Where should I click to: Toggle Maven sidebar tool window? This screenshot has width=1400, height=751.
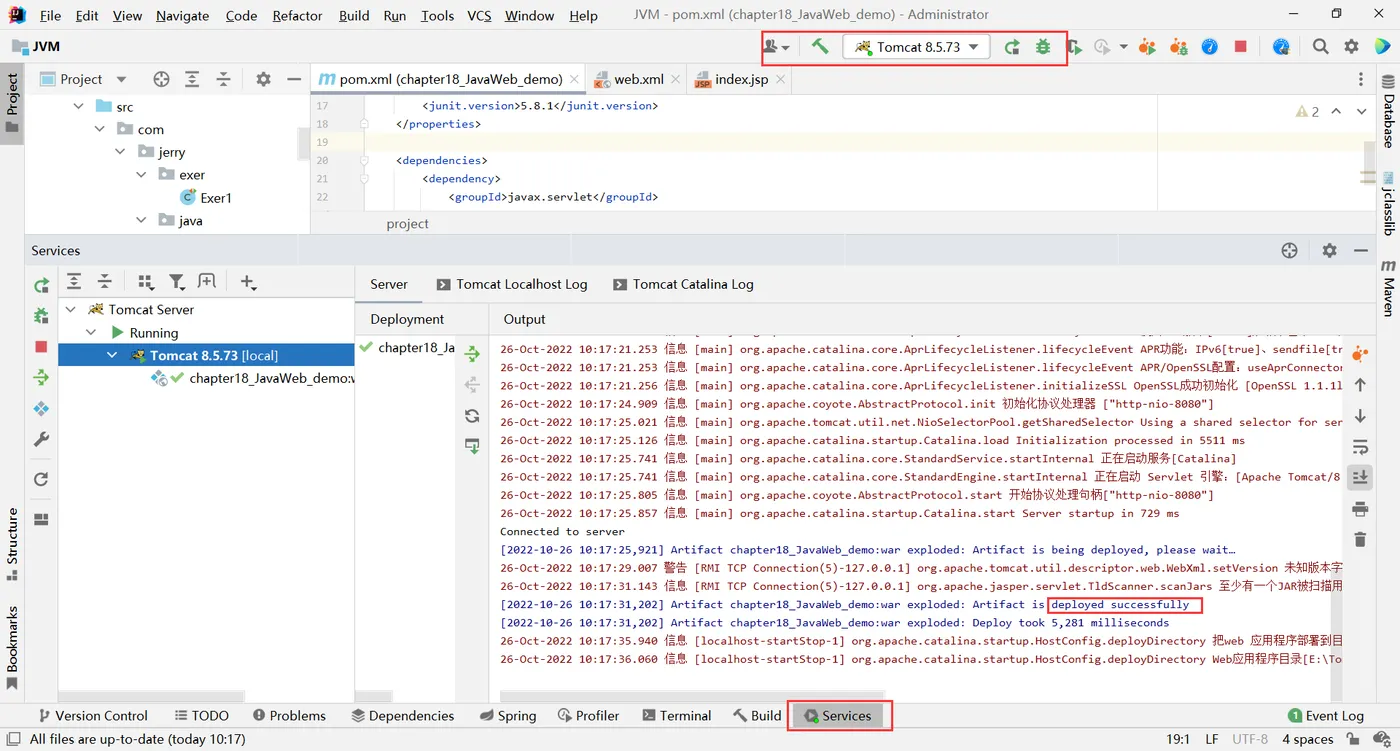pos(1388,289)
